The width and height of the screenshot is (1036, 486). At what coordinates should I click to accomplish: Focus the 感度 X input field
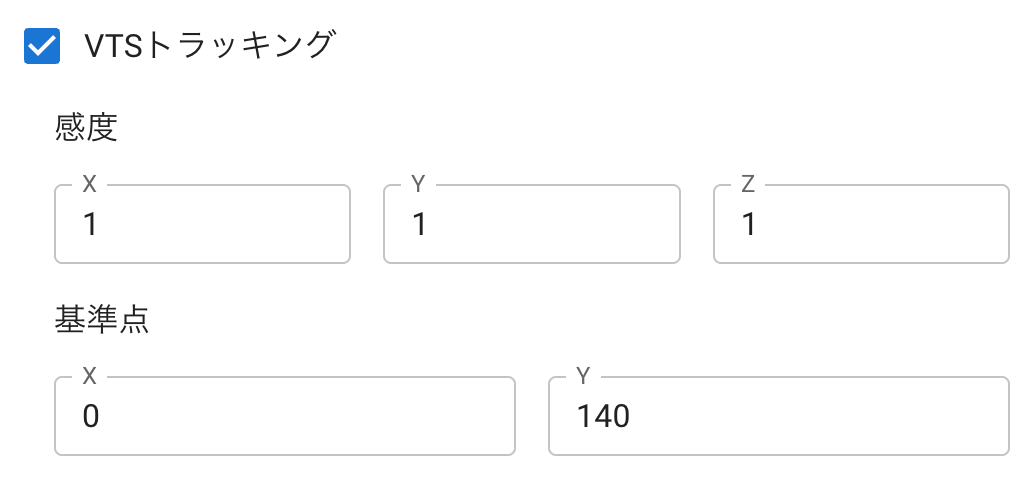(x=202, y=224)
